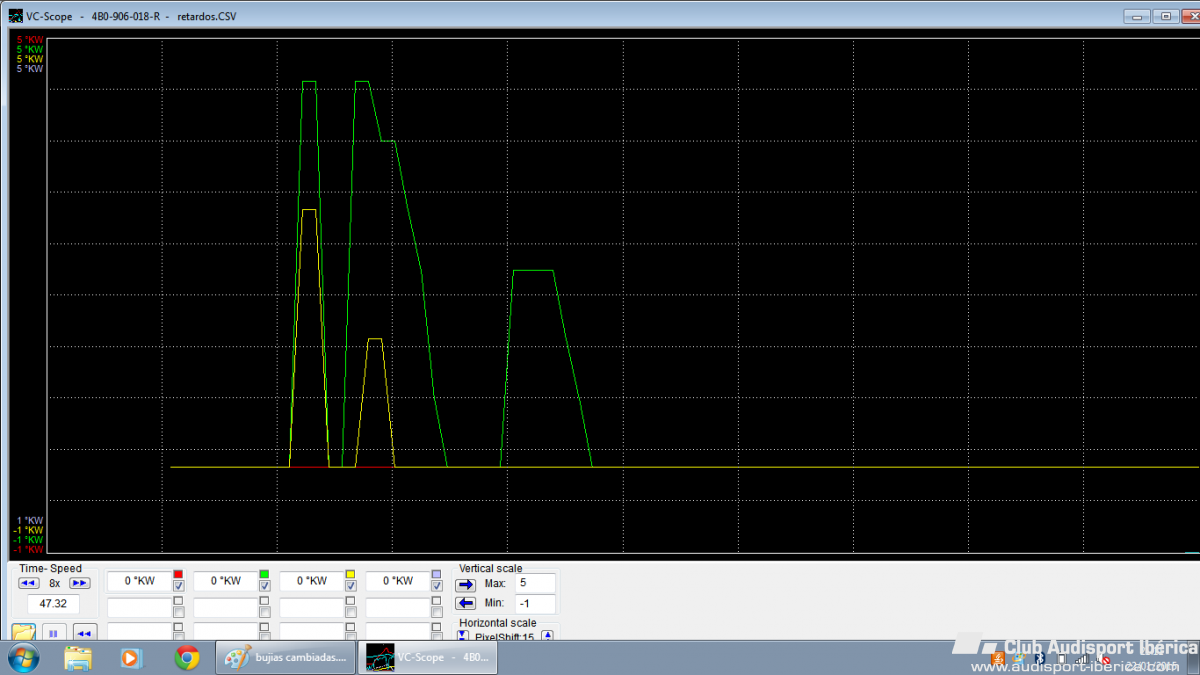
Task: Pick the green channel color swatch
Action: pos(265,574)
